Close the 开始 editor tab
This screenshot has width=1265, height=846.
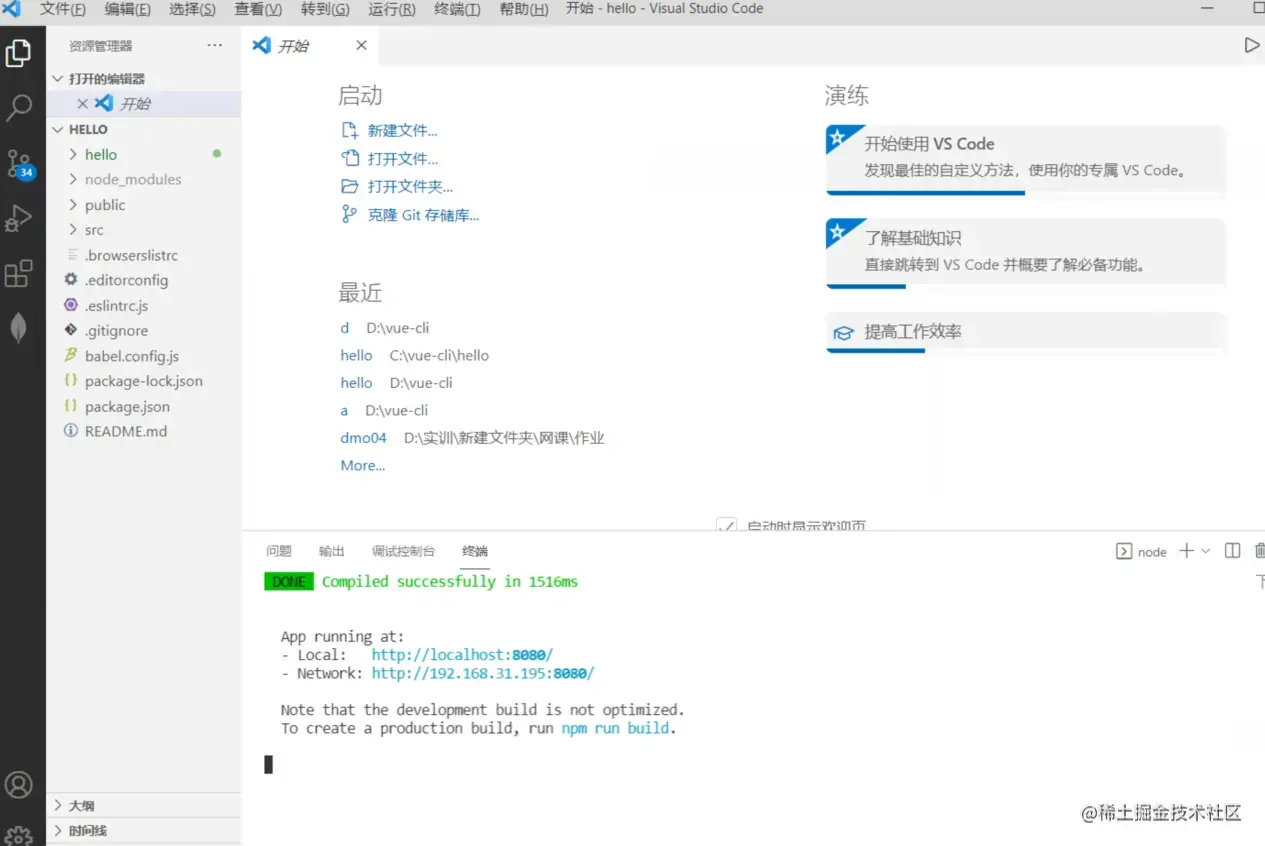(361, 45)
